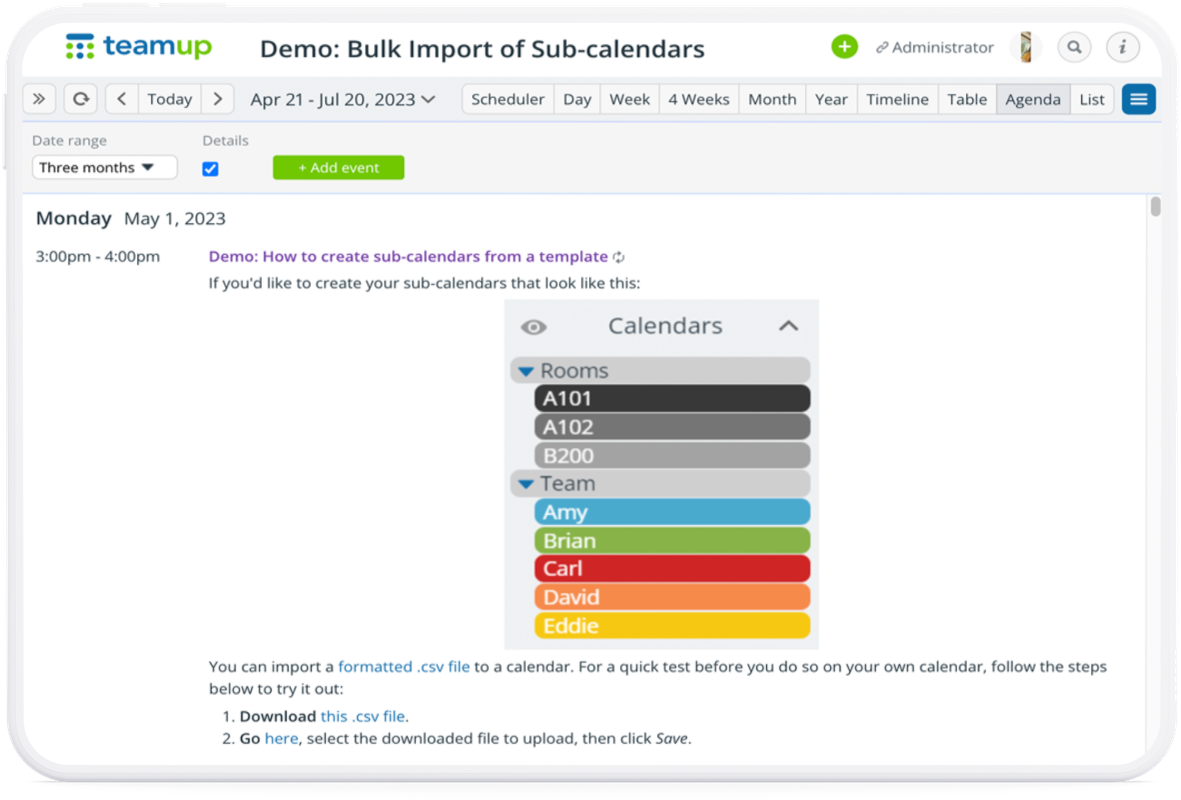The height and width of the screenshot is (800, 1181).
Task: Open the Administrator link
Action: click(x=935, y=47)
